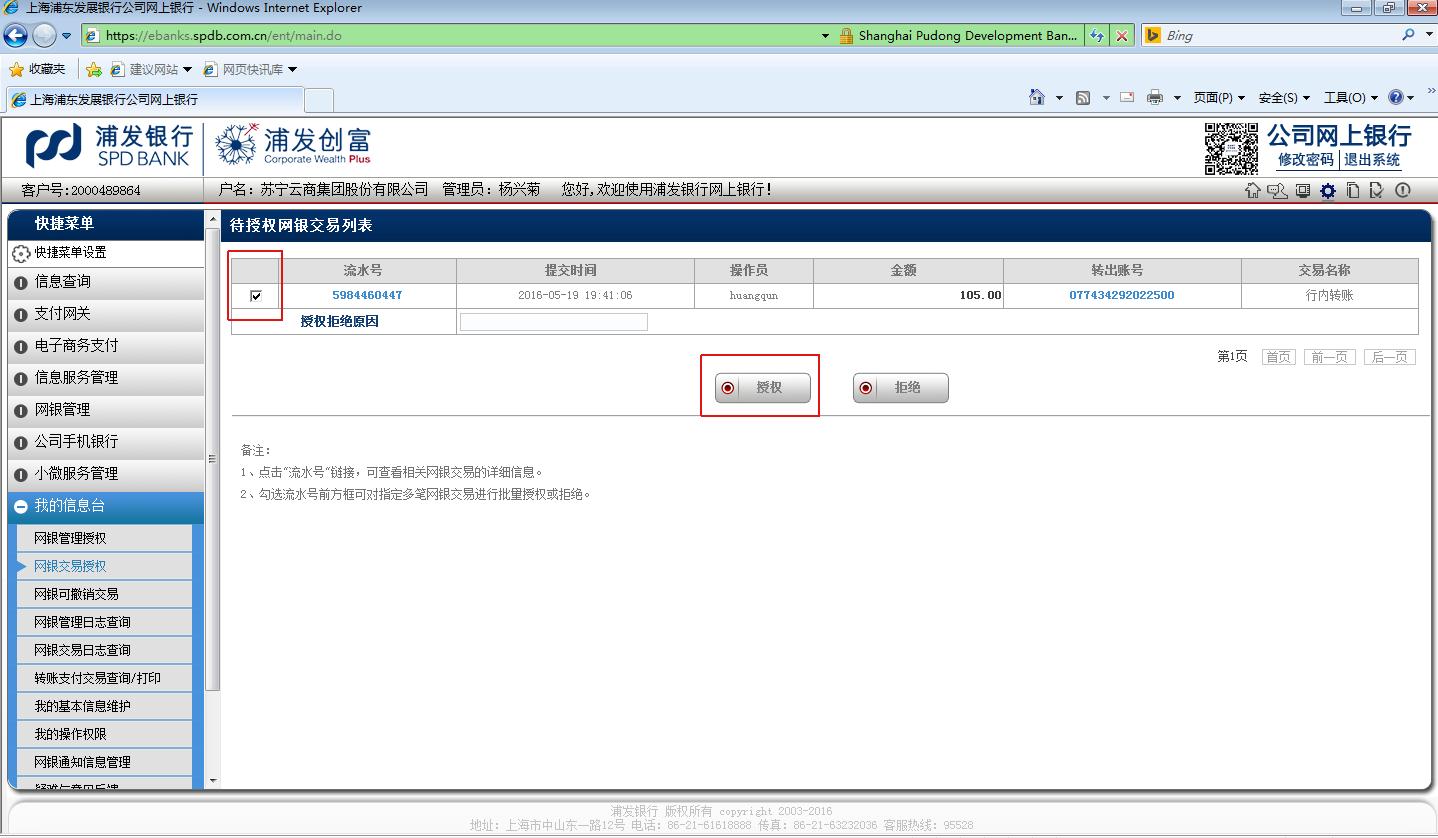Viewport: 1438px width, 838px height.
Task: Open recent pages dropdown beside forward button
Action: coord(67,36)
